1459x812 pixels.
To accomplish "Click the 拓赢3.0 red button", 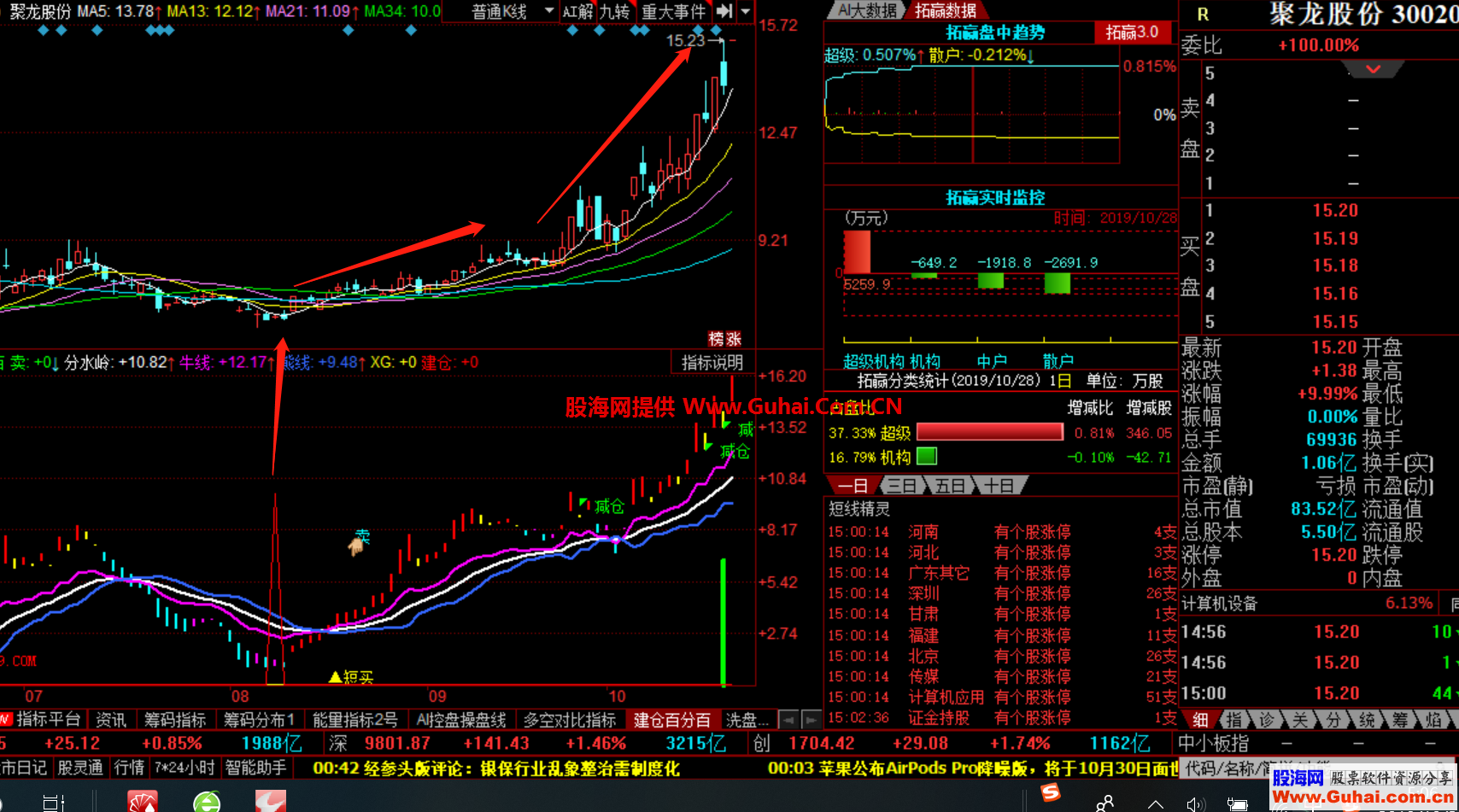I will tap(1132, 32).
